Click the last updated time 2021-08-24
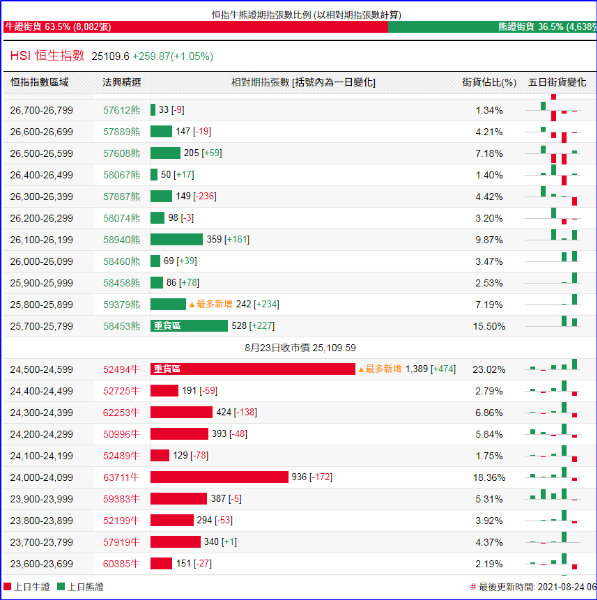597x600 pixels. pyautogui.click(x=533, y=587)
